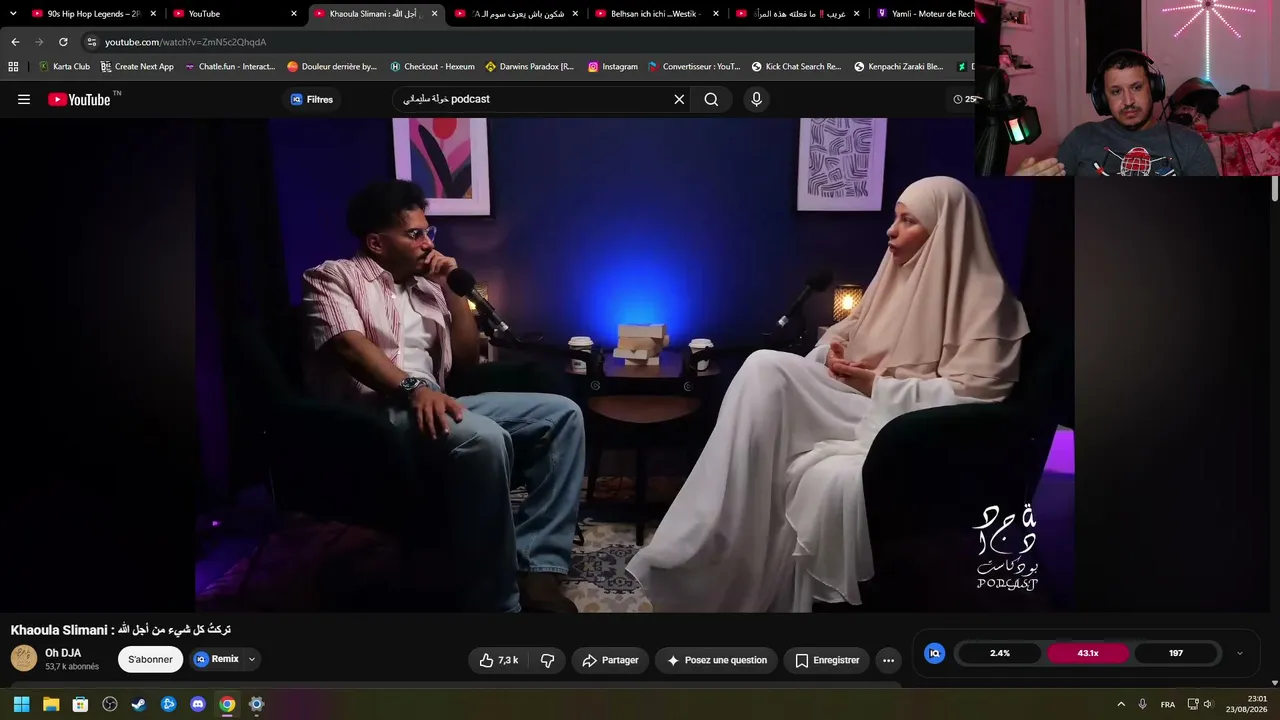Click the browser address bar URL

coord(185,42)
